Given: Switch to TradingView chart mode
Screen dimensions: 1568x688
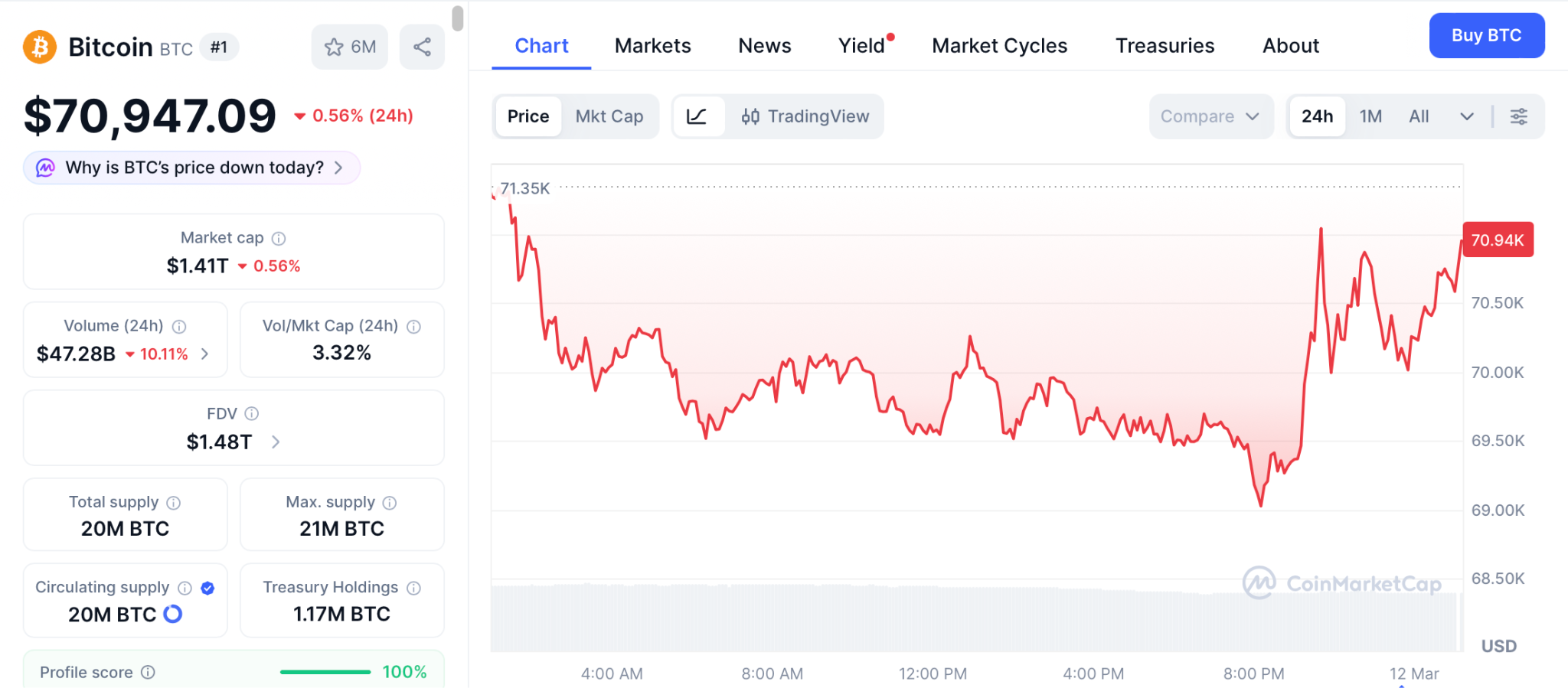Looking at the screenshot, I should [805, 116].
